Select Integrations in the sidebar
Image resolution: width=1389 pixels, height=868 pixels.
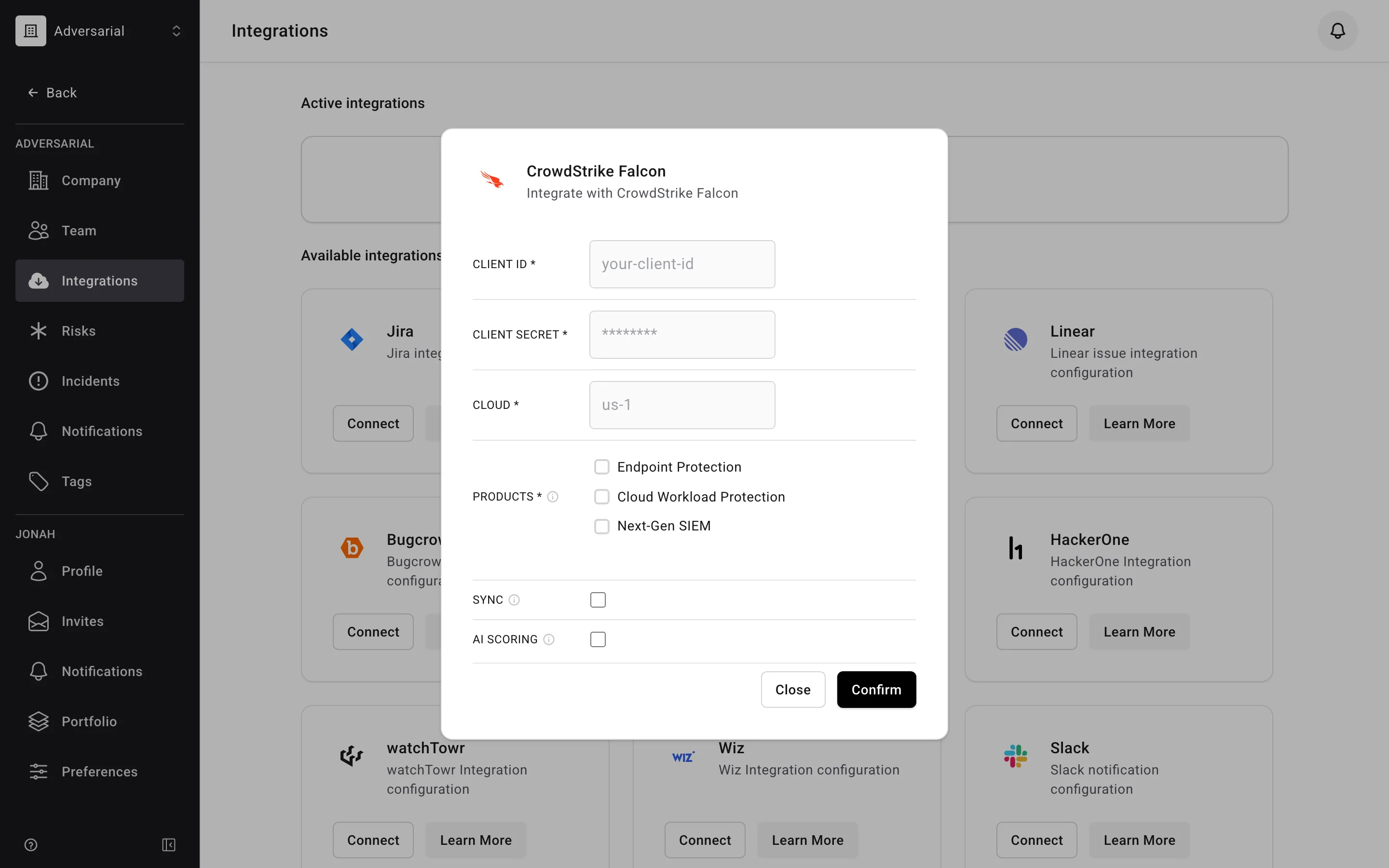[x=100, y=281]
